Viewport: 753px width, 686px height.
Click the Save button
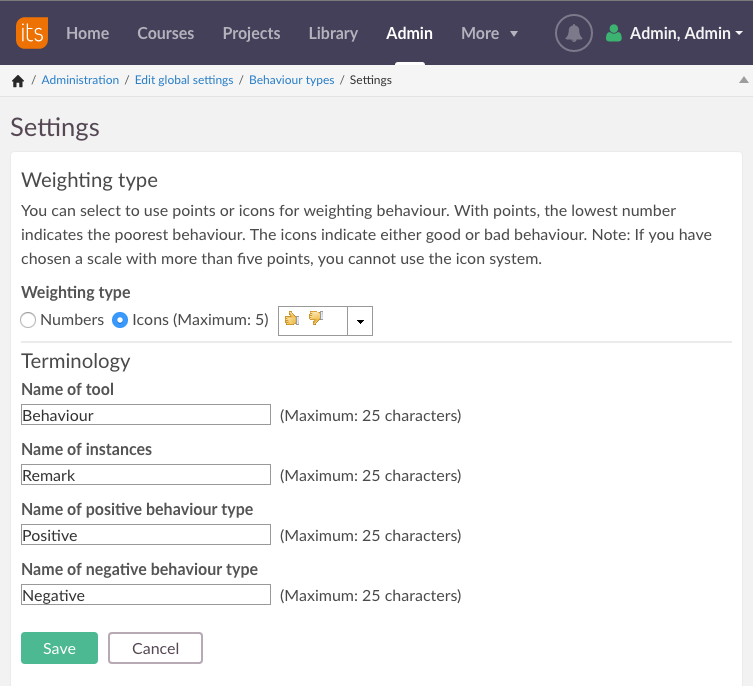click(59, 648)
